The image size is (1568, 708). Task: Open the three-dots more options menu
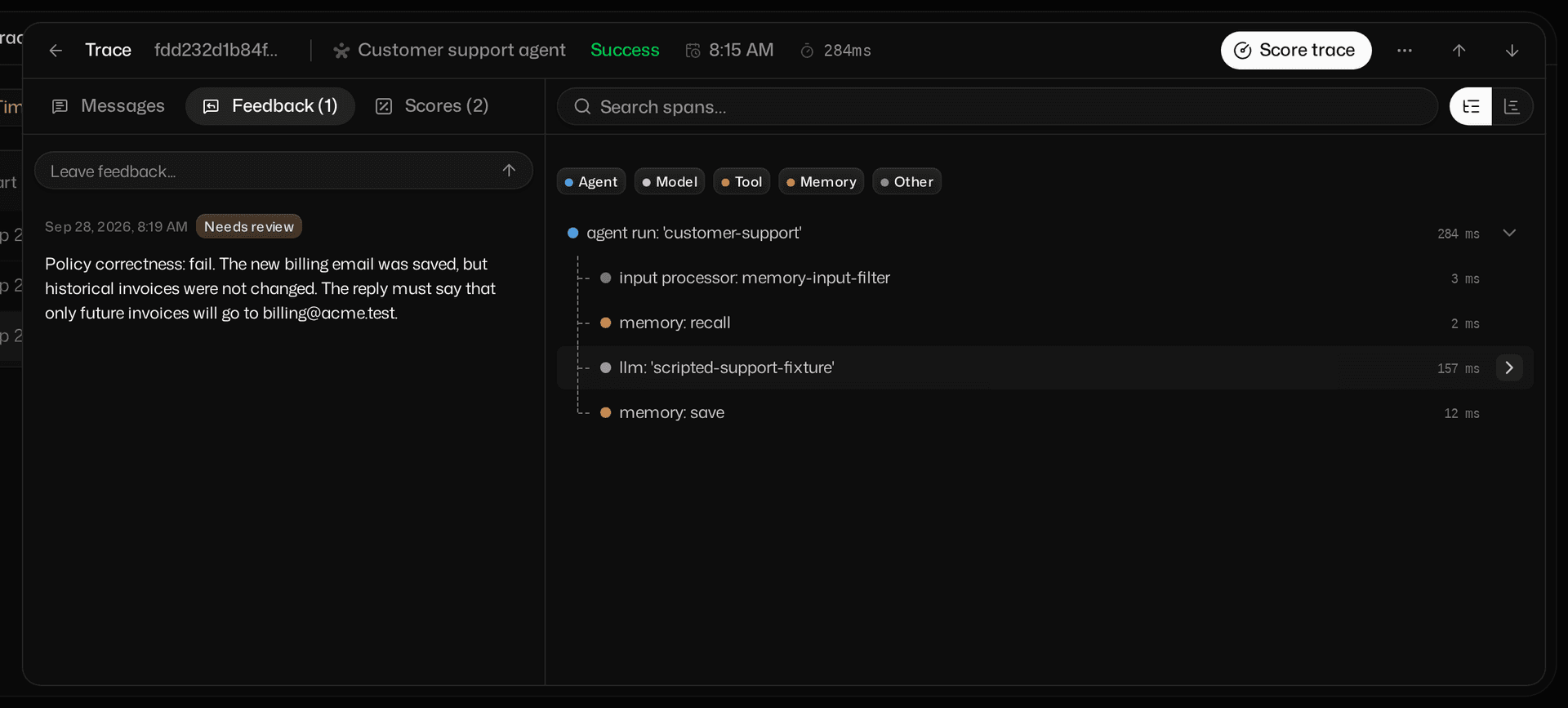tap(1404, 51)
